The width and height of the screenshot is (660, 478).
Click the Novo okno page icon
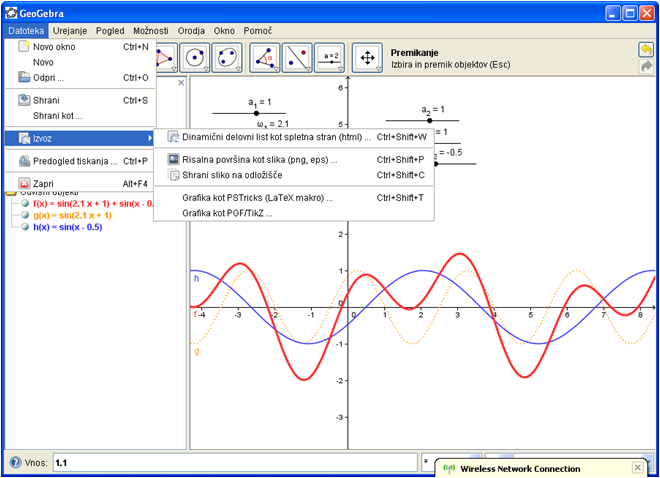24,46
